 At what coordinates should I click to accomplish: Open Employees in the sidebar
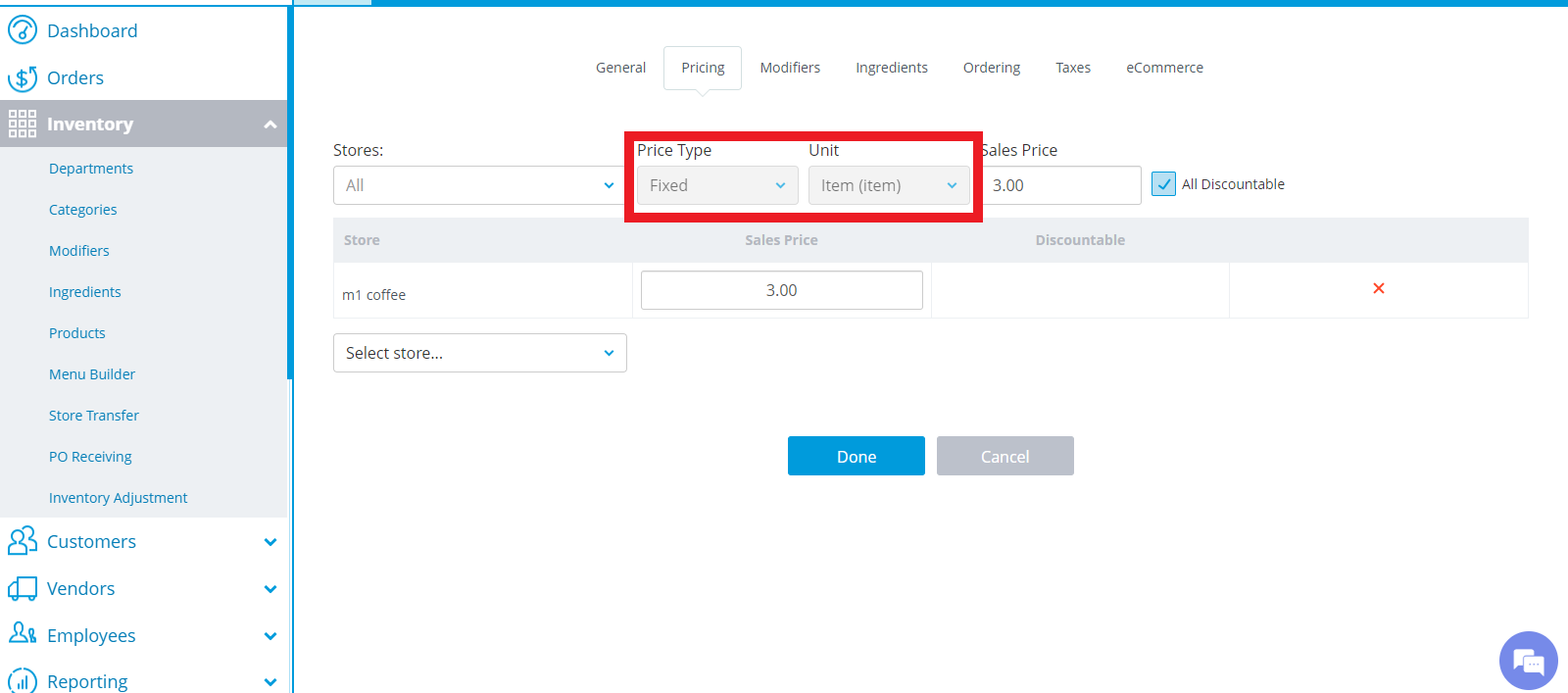coord(91,635)
